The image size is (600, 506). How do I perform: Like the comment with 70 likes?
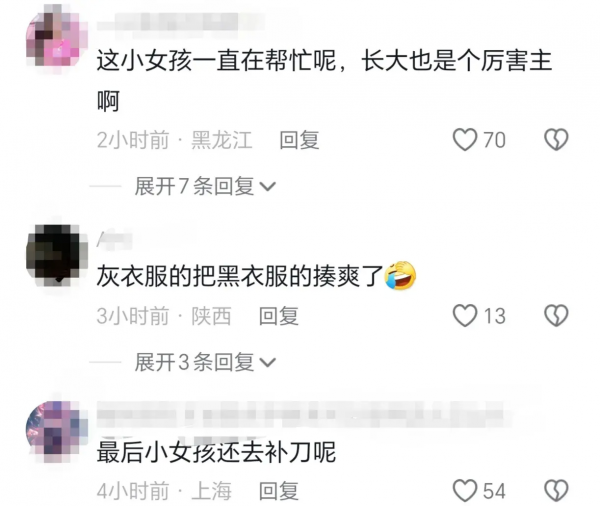(465, 139)
